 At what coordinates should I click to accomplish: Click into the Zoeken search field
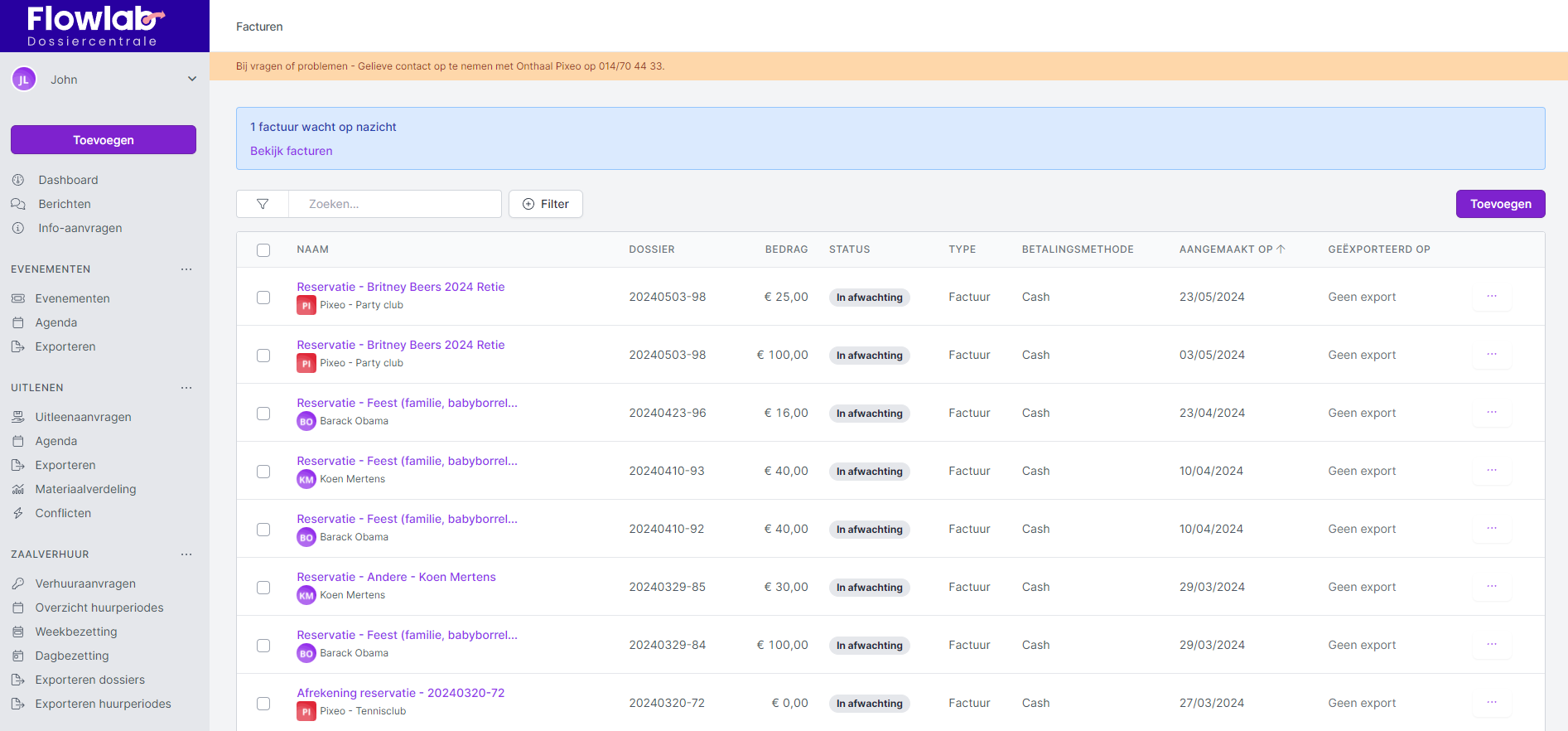point(395,204)
